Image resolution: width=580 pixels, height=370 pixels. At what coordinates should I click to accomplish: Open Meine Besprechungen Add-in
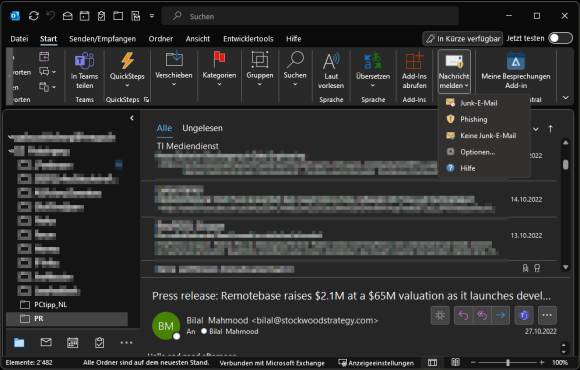[516, 71]
